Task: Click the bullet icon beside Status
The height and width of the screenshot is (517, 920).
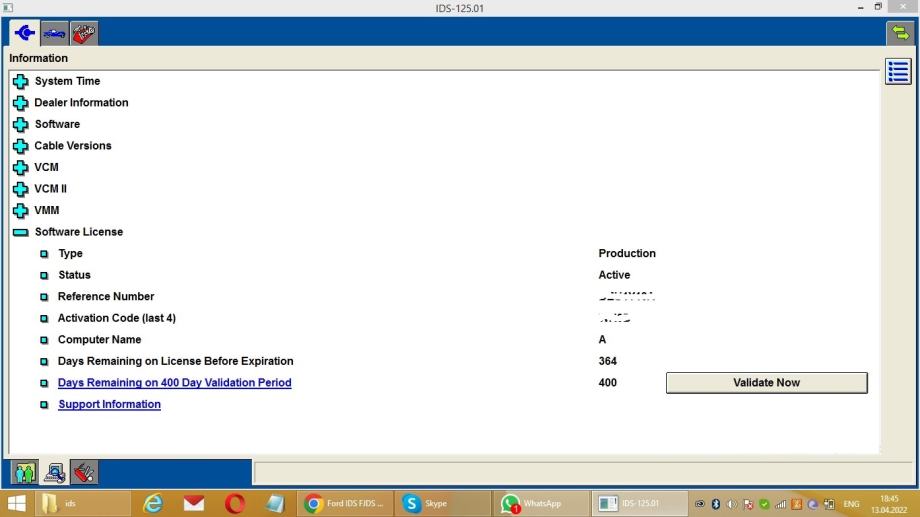Action: tap(44, 275)
